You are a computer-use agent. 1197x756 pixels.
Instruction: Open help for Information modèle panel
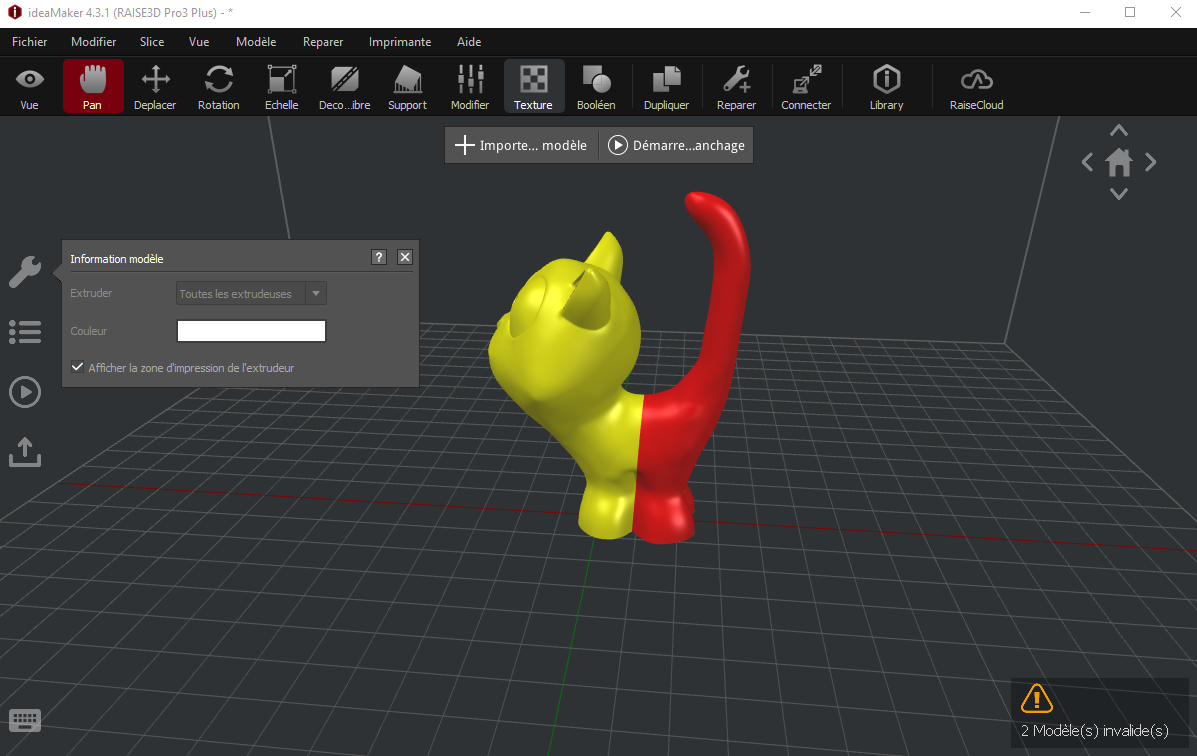[x=379, y=257]
